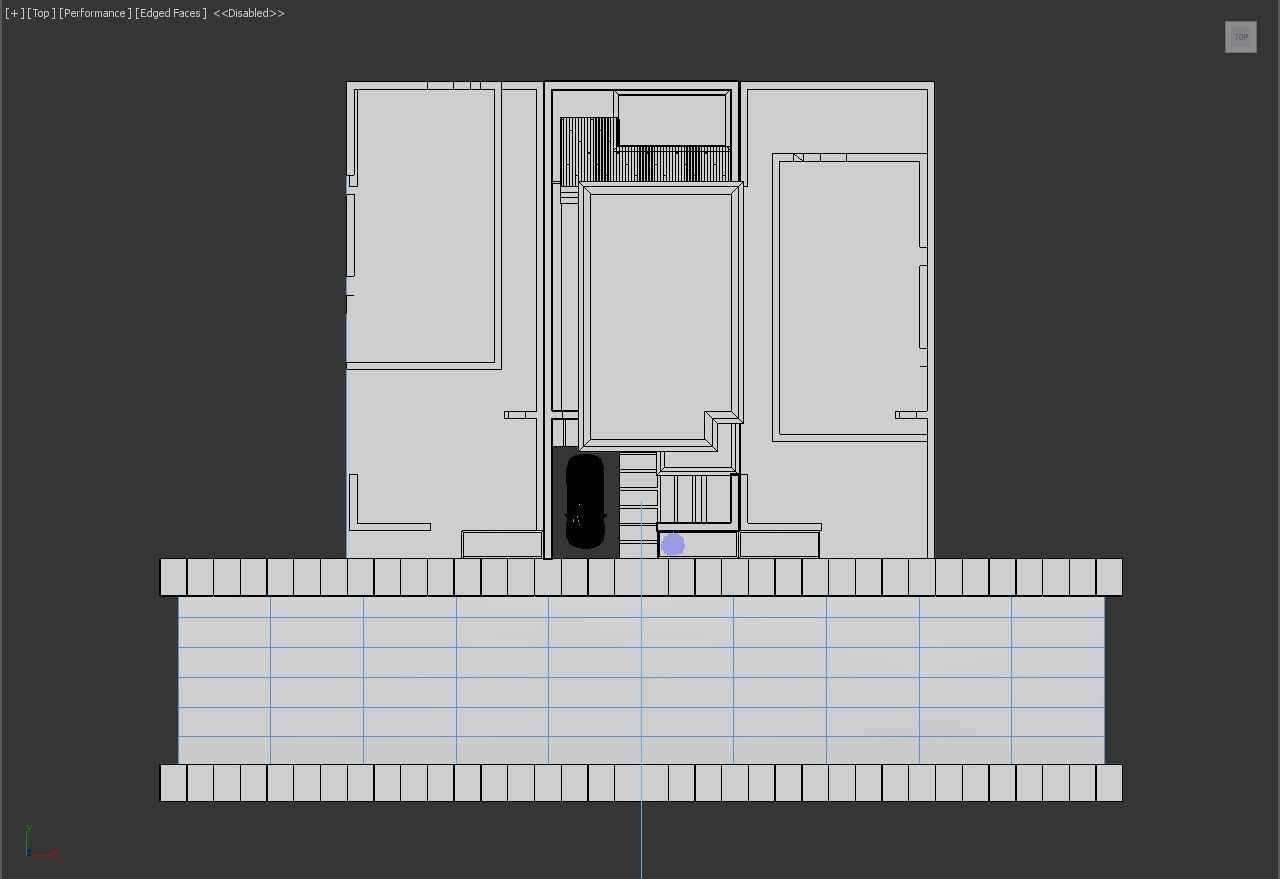This screenshot has width=1280, height=879.
Task: Click the TOP face of the ViewCube
Action: 1240,37
